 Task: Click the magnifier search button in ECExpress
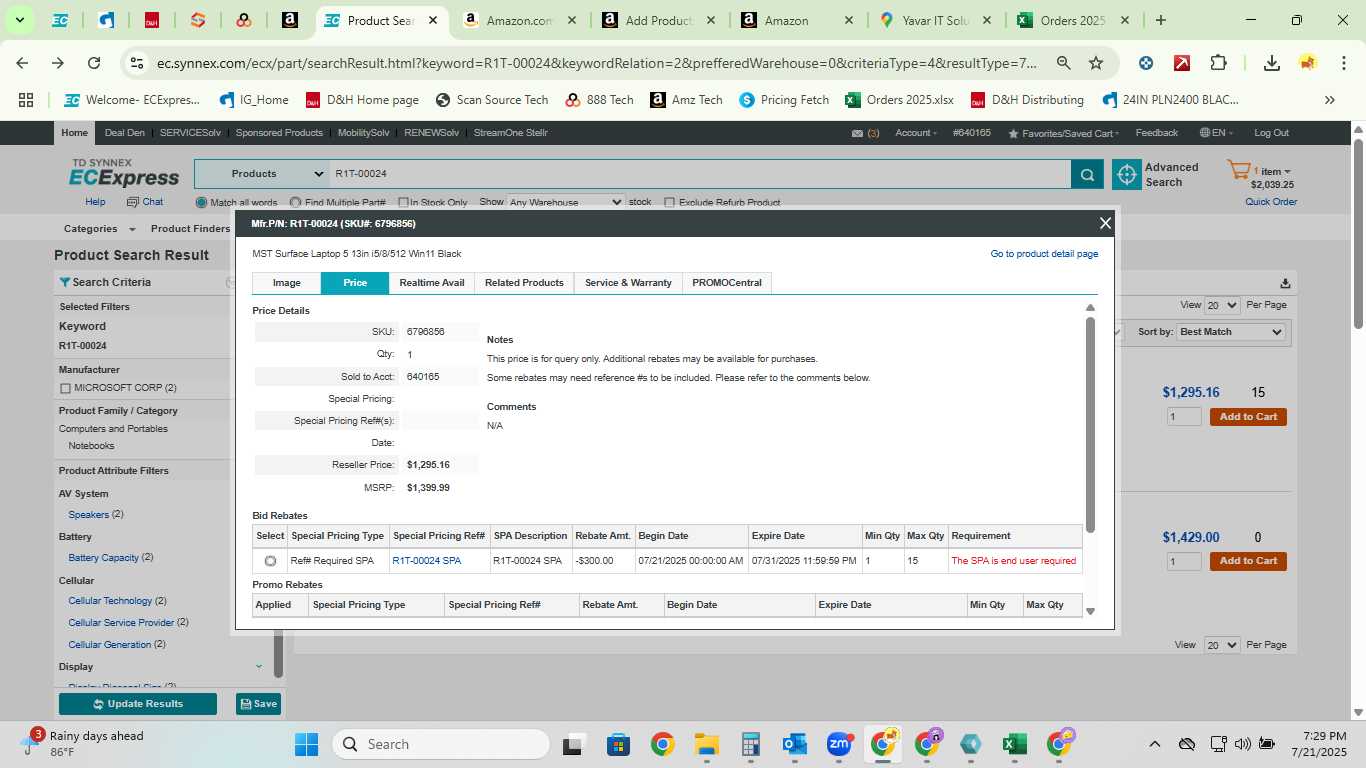click(1087, 174)
